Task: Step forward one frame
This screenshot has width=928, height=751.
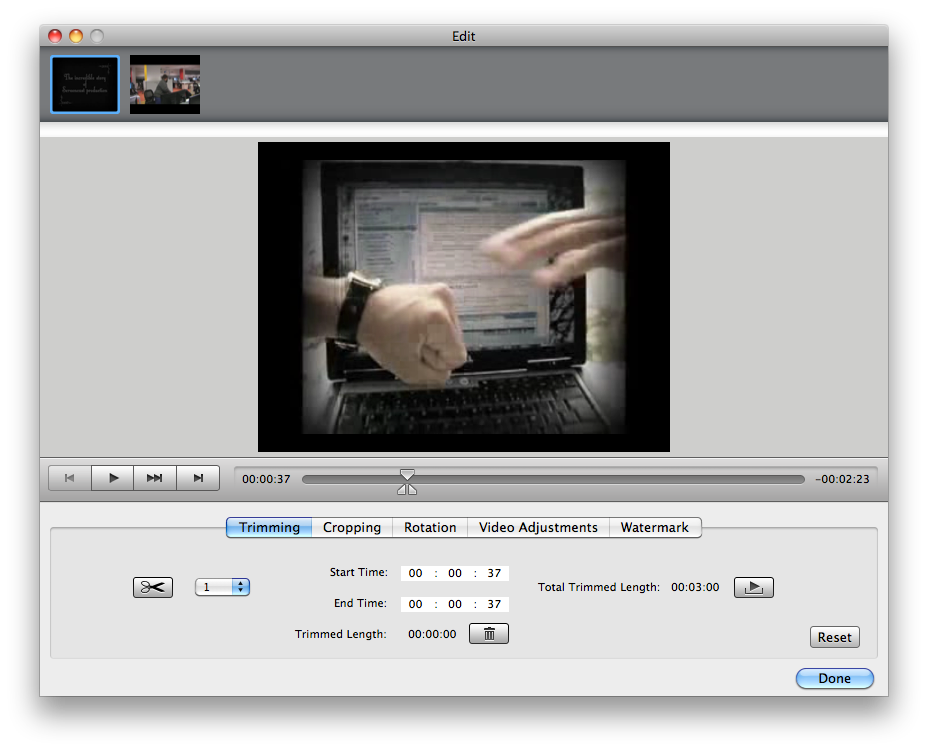Action: pyautogui.click(x=198, y=478)
